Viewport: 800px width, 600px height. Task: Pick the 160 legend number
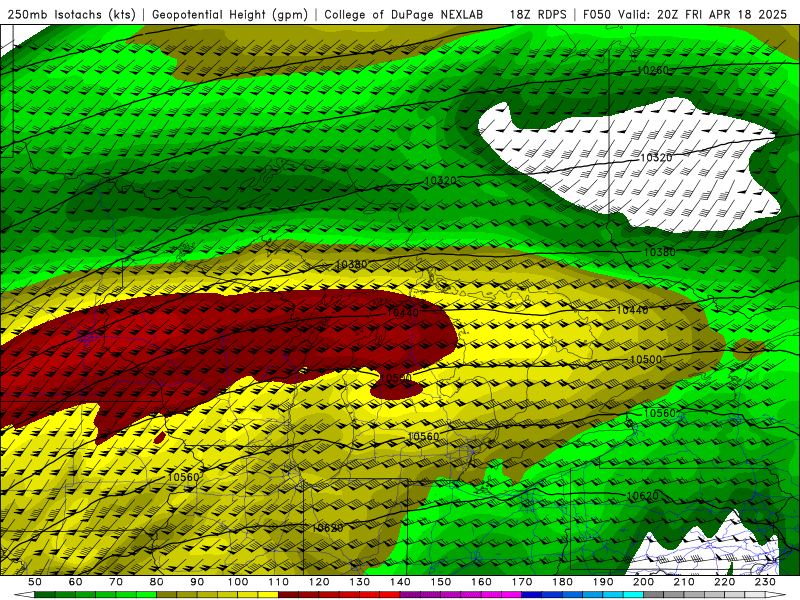click(x=481, y=582)
